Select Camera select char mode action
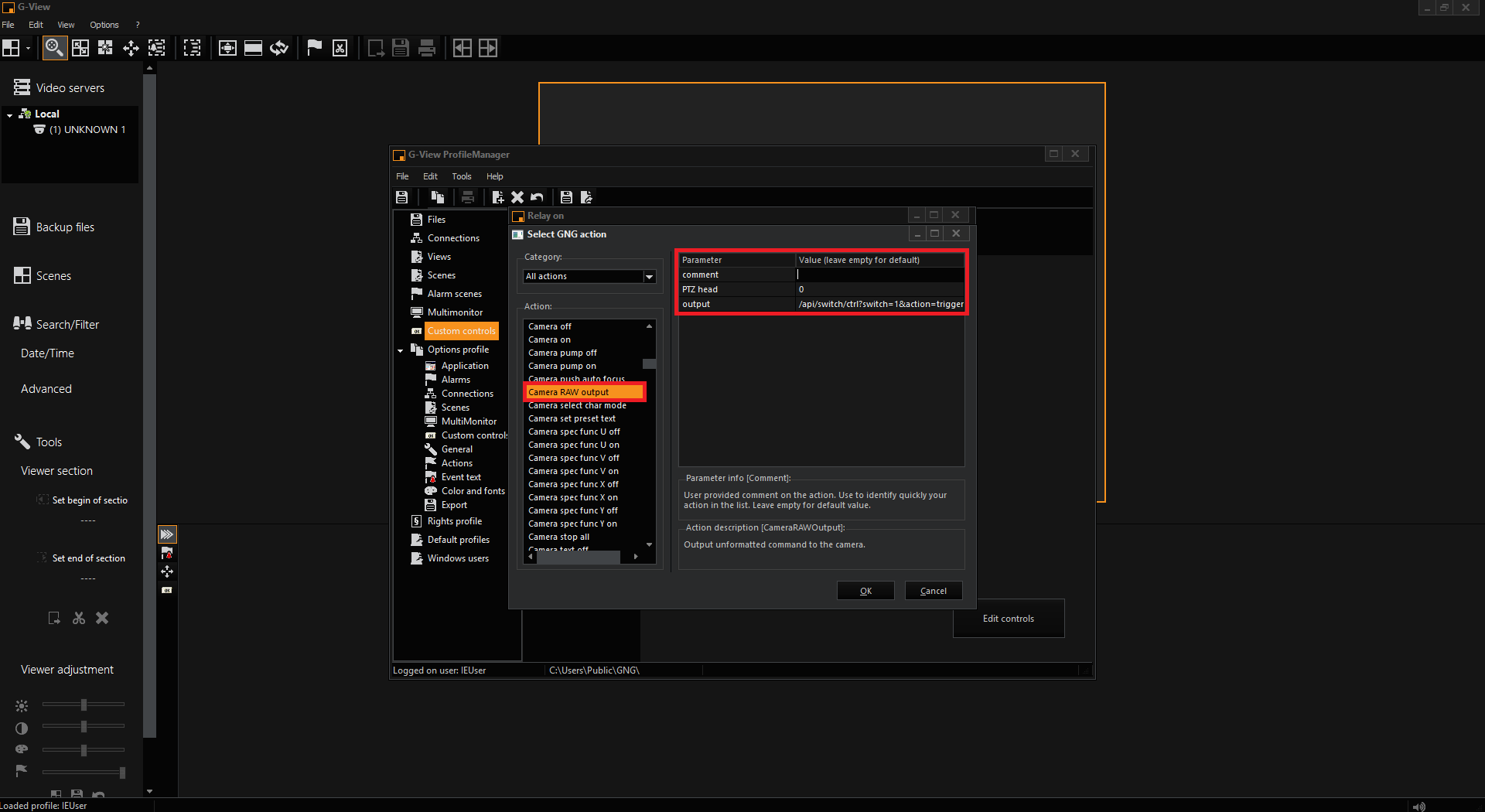The image size is (1485, 812). pos(577,406)
